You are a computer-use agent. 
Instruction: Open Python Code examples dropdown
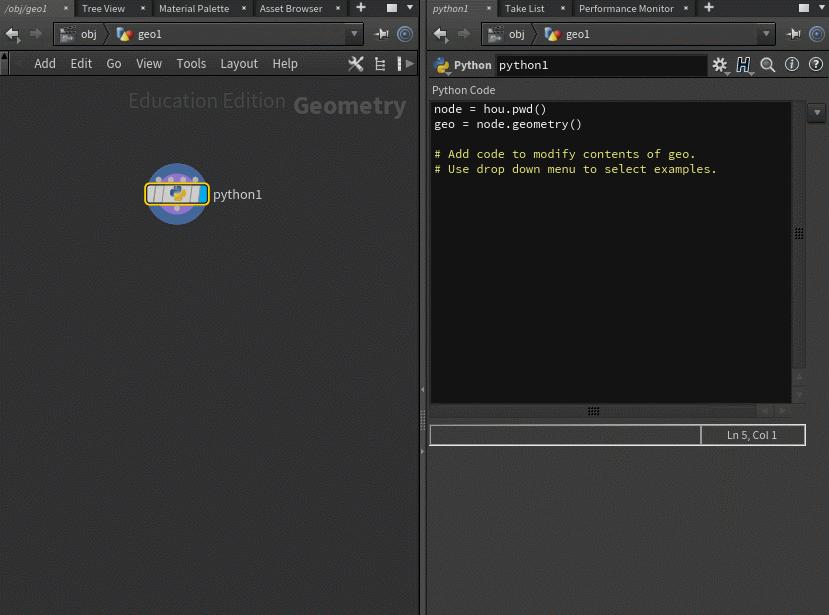pos(817,113)
